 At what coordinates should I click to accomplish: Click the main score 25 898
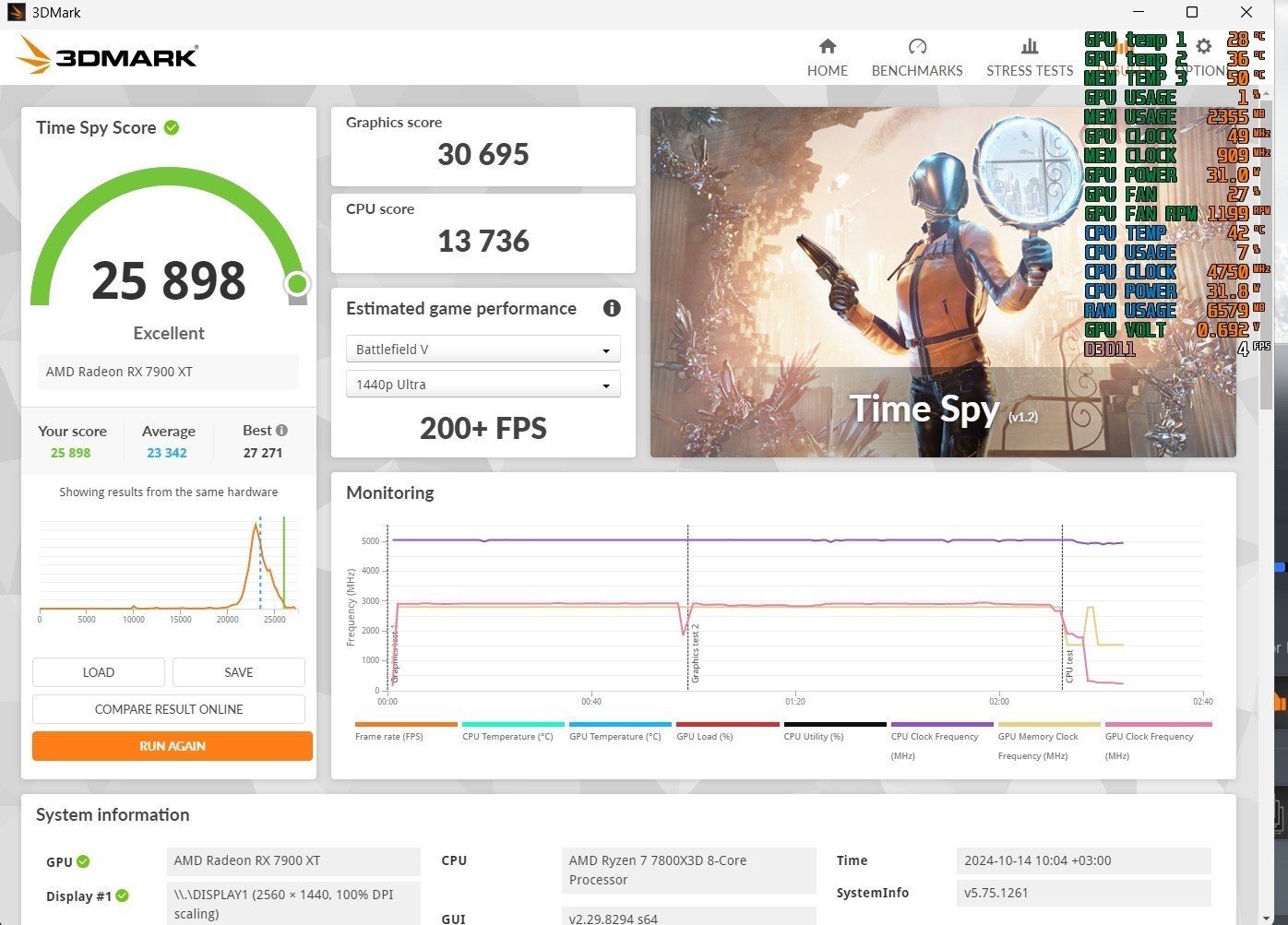coord(169,280)
